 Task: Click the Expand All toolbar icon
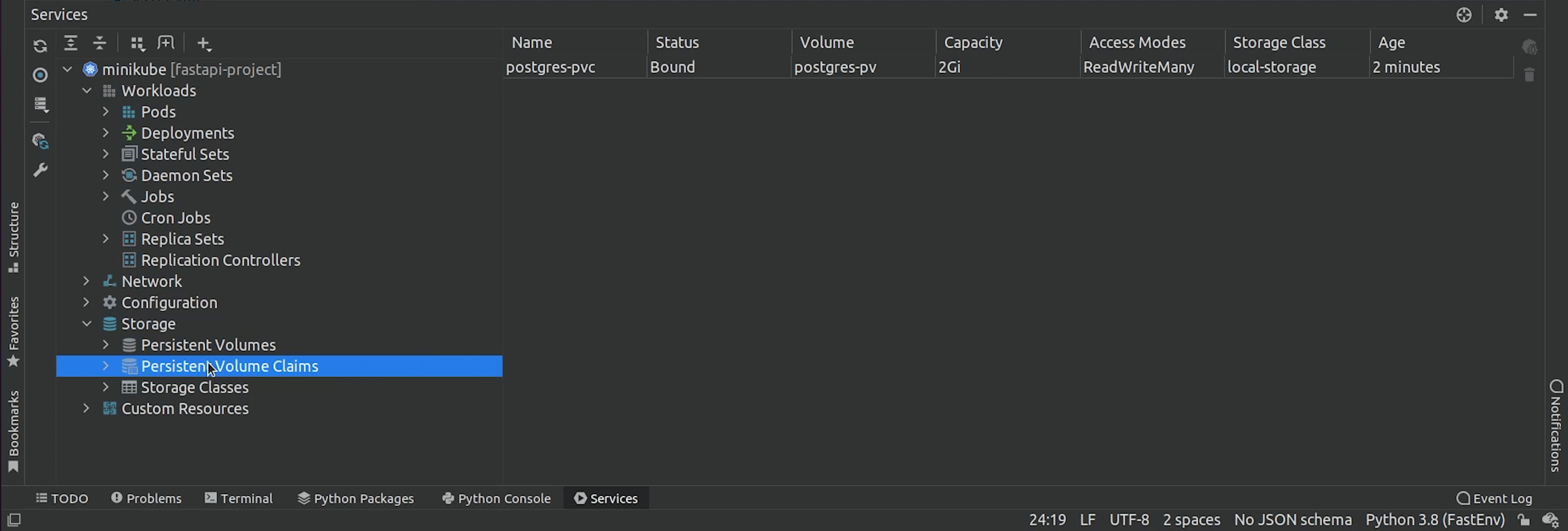[x=71, y=43]
